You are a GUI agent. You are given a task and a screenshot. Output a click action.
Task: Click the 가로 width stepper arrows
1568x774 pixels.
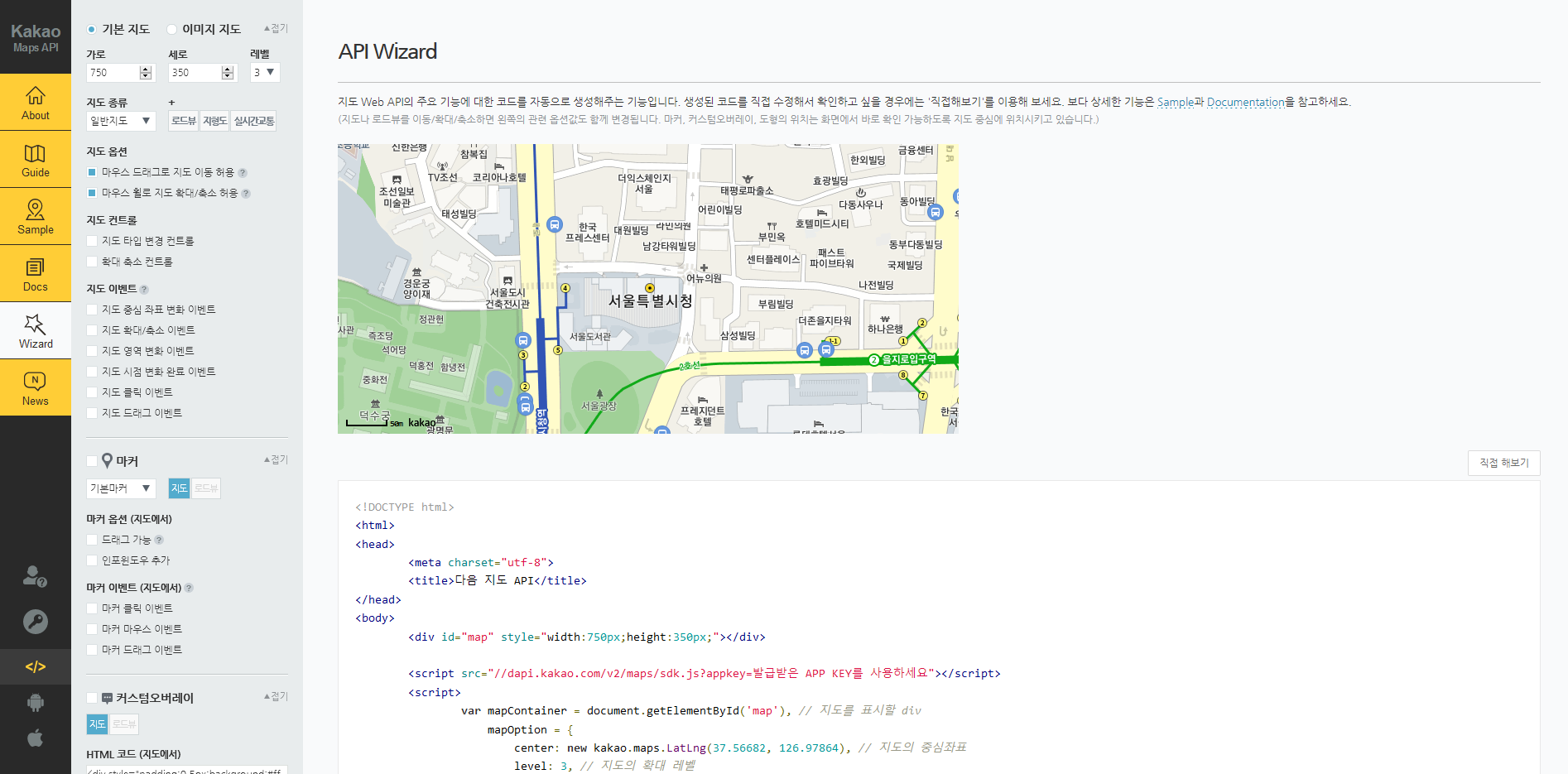point(146,73)
